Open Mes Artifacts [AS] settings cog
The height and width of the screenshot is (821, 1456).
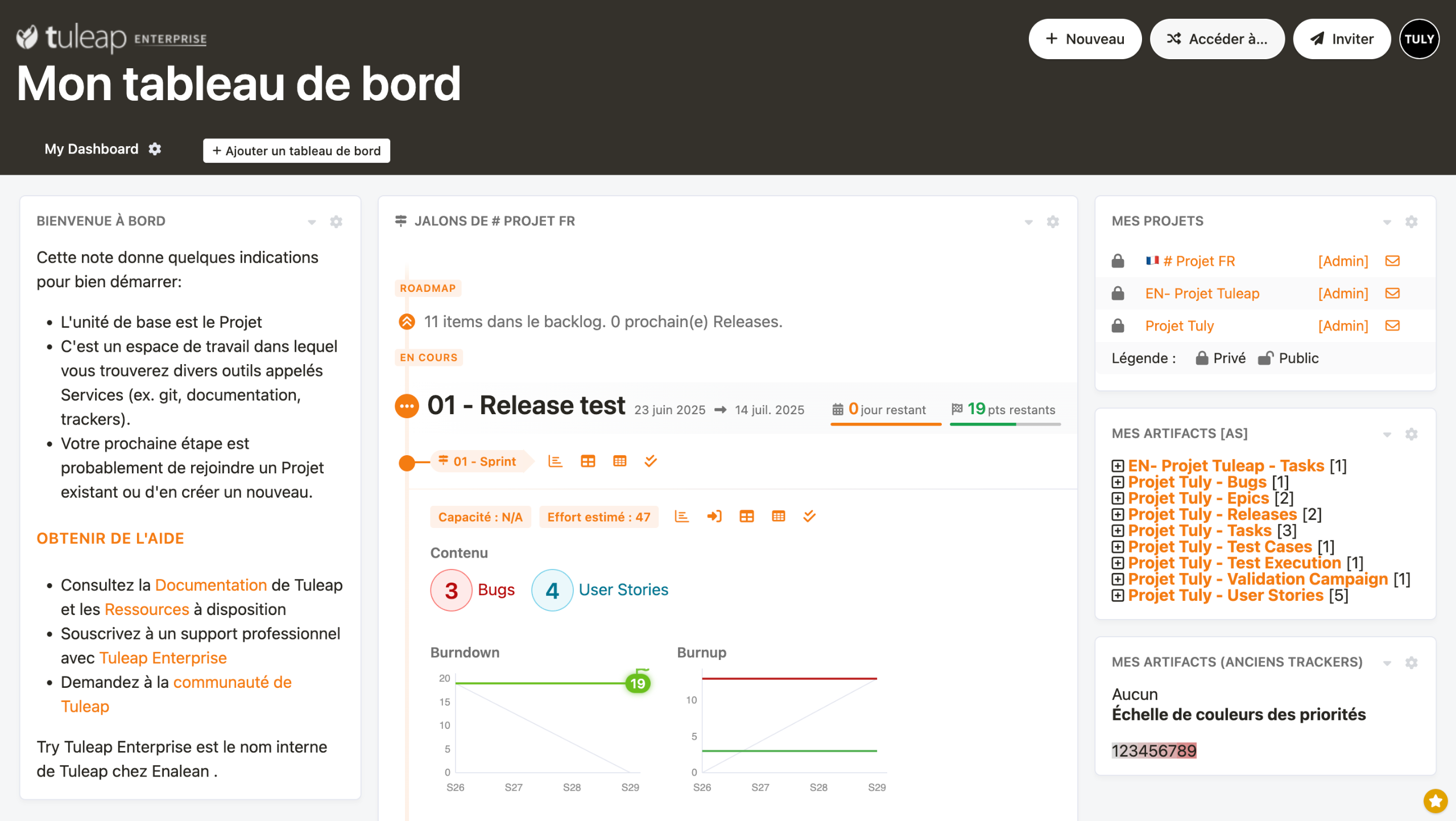tap(1411, 435)
